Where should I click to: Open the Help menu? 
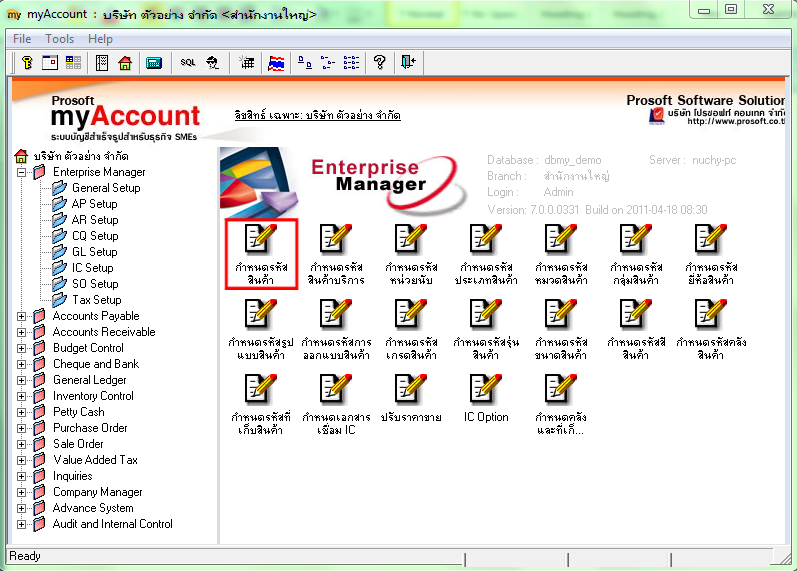pyautogui.click(x=100, y=39)
